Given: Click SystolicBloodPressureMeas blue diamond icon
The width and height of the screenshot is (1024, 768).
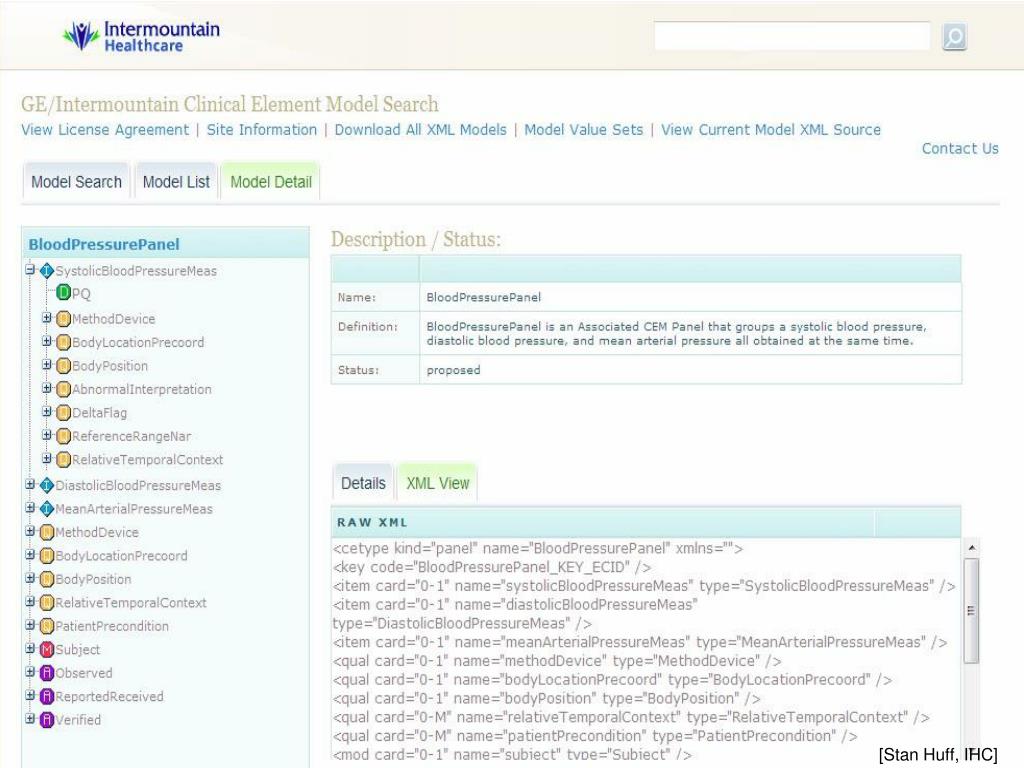Looking at the screenshot, I should point(46,270).
